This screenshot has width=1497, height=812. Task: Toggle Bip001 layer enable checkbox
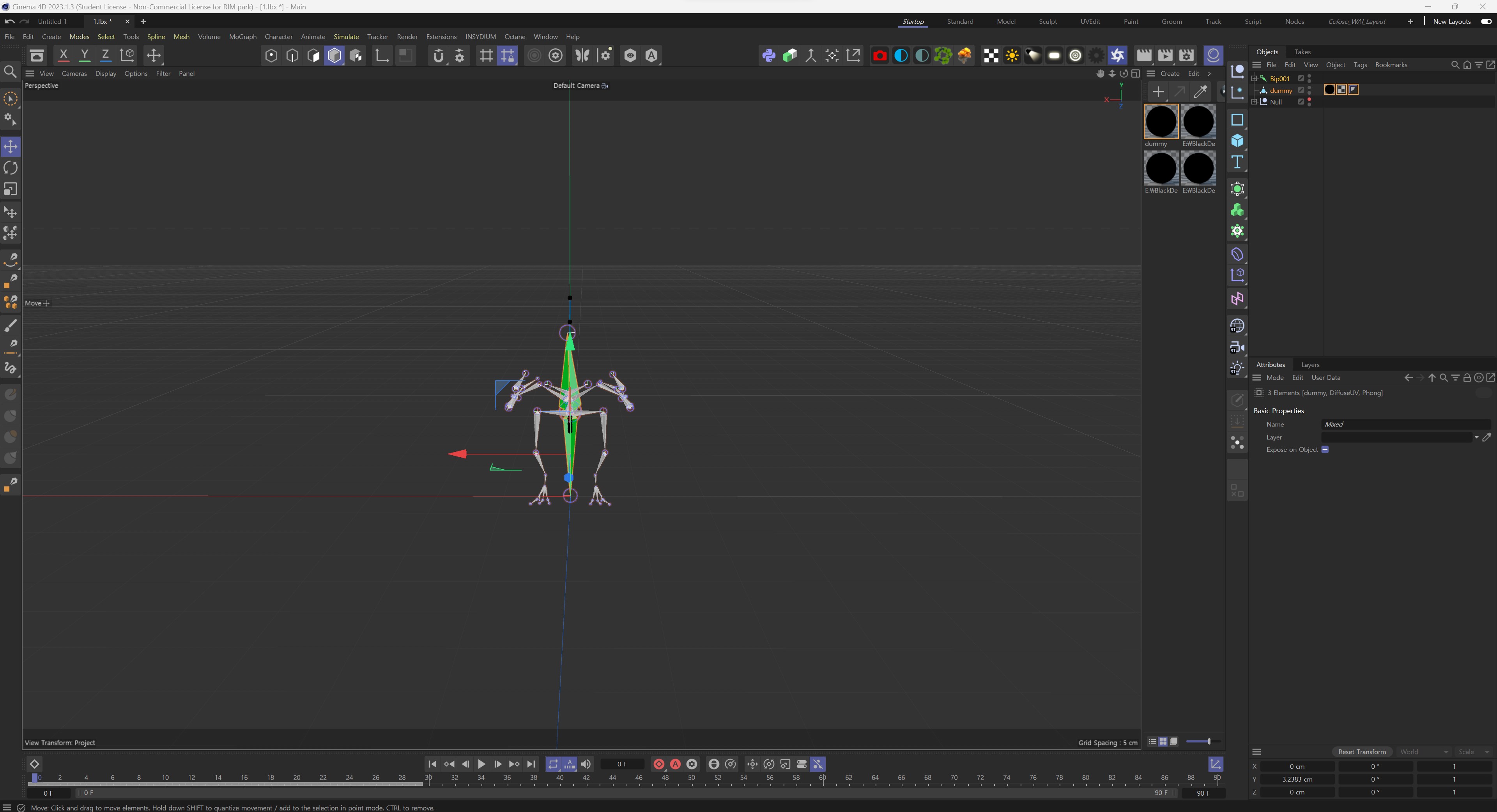1301,78
